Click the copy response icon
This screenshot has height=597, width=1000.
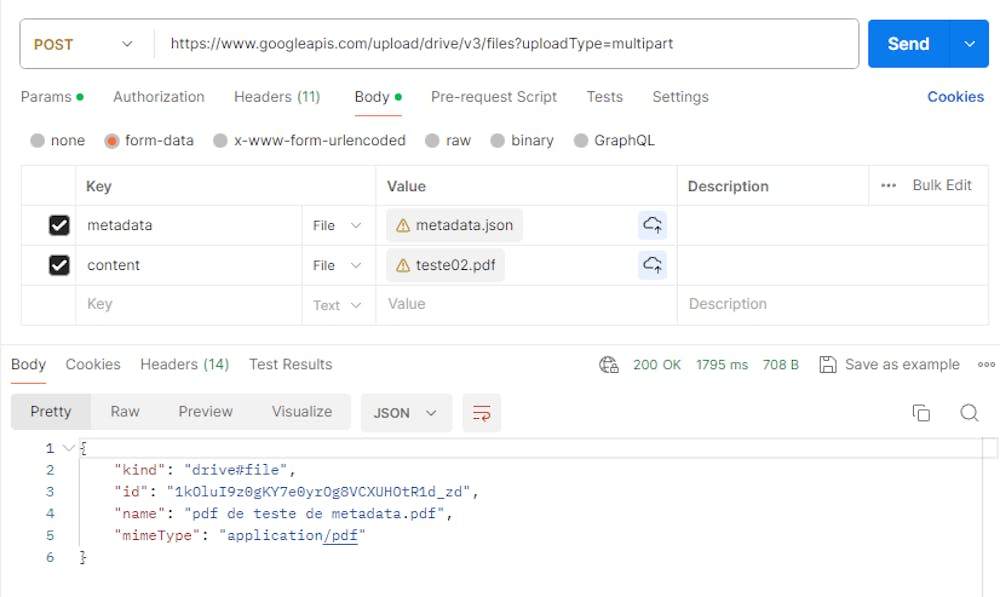920,412
